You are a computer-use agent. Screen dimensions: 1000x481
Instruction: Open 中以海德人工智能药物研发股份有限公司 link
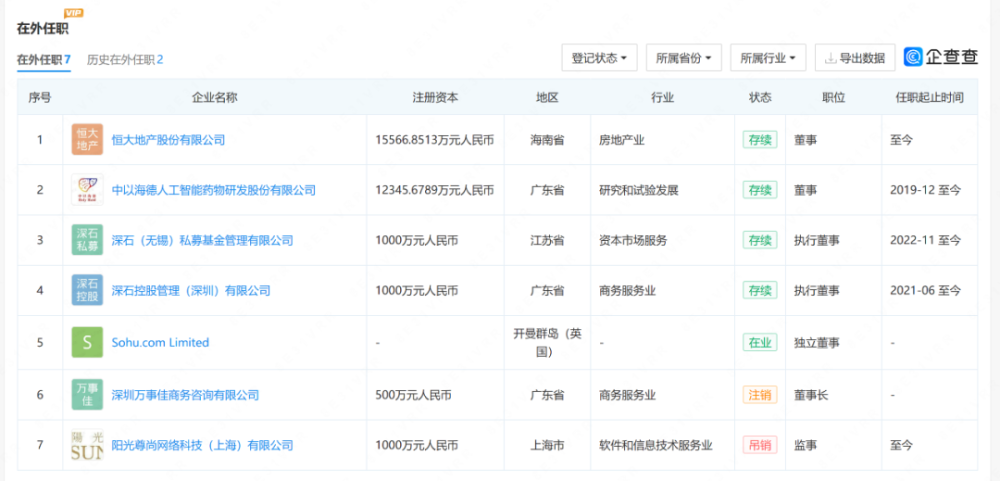click(x=214, y=190)
